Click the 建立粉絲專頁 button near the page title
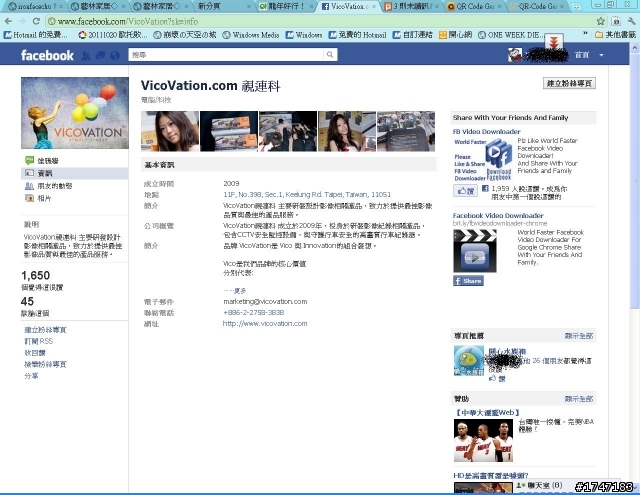 click(x=569, y=83)
